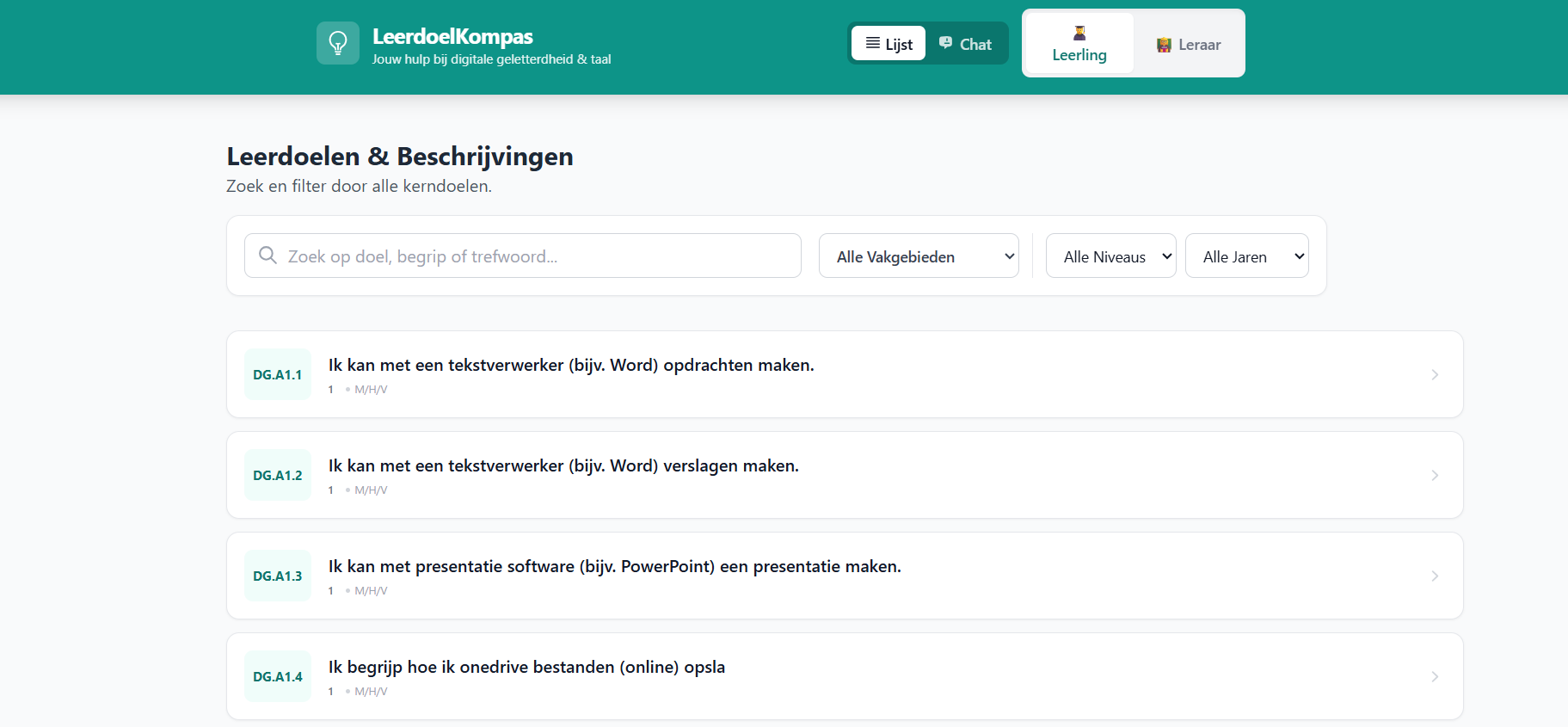Image resolution: width=1568 pixels, height=727 pixels.
Task: Click the DG.A1.1 code badge
Action: [277, 374]
